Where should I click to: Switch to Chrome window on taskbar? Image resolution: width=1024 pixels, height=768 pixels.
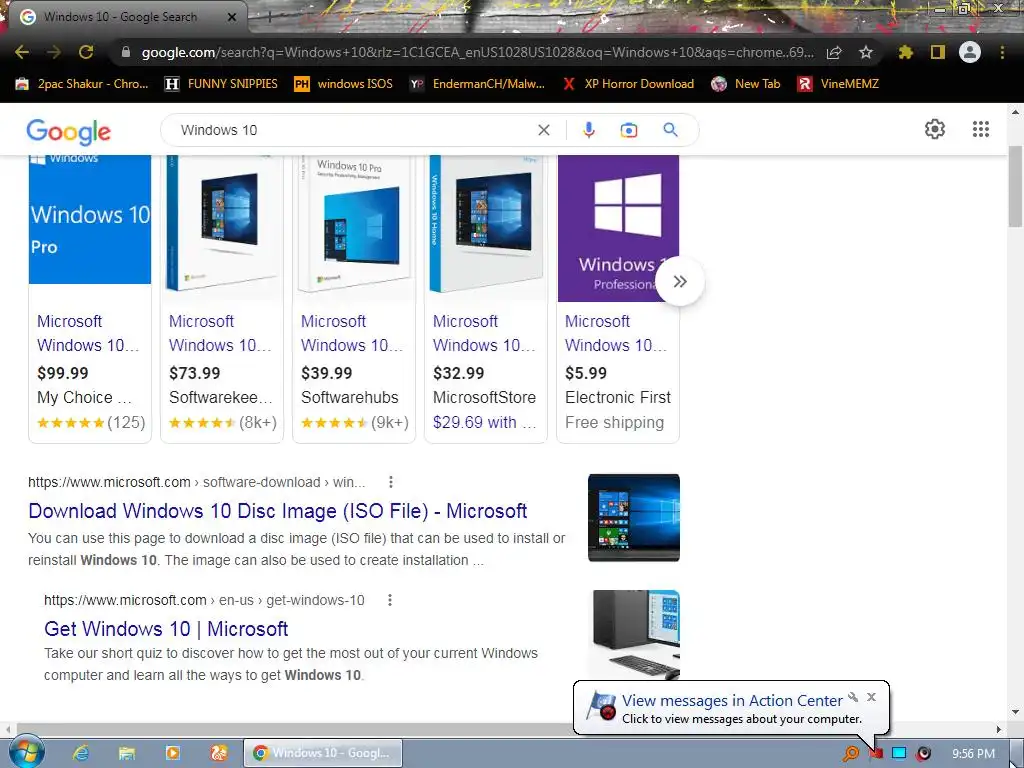323,753
